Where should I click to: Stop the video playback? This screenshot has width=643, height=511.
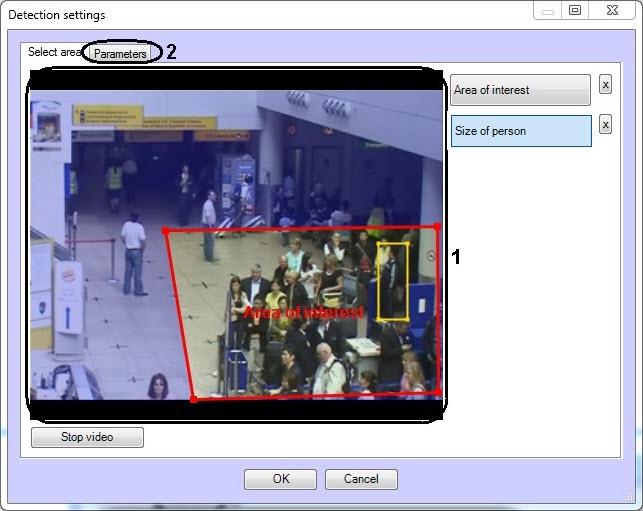tap(87, 437)
